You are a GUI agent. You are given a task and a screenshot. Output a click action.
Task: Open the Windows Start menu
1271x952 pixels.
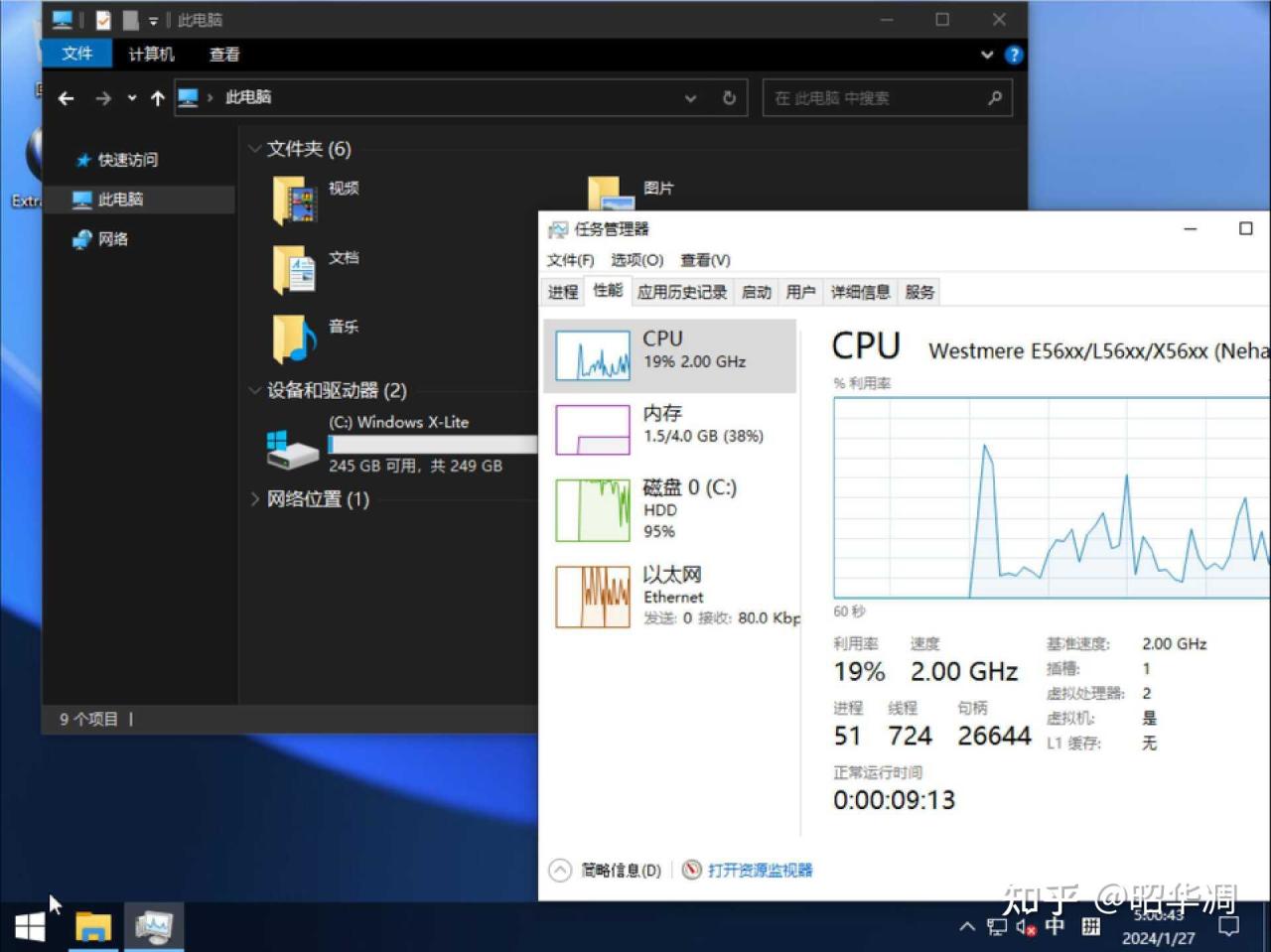tap(30, 927)
